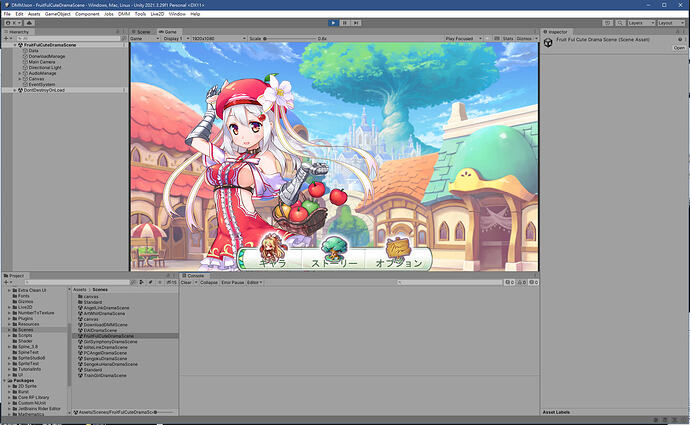Viewport: 690px width, 425px height.
Task: Open the cloud services icon in the toolbar
Action: click(29, 23)
